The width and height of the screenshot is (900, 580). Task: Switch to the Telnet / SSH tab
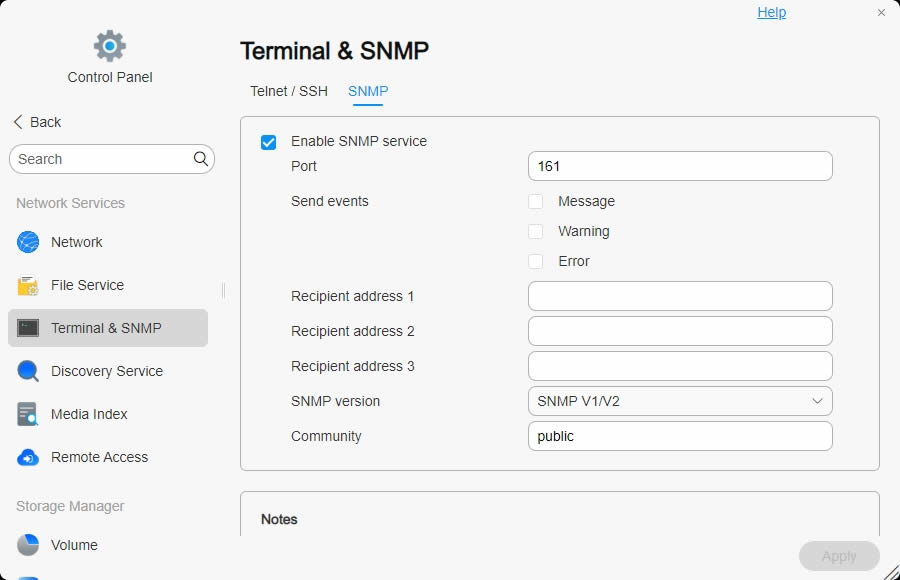(x=289, y=91)
